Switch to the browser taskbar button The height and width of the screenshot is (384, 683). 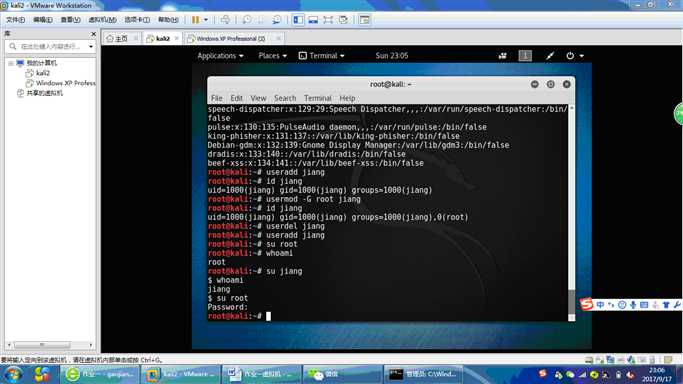tap(100, 374)
